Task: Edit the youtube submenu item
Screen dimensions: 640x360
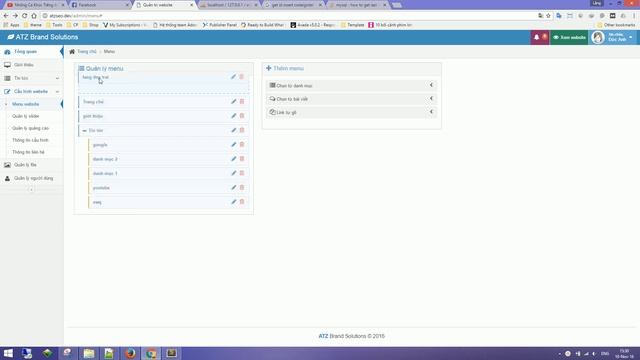Action: coord(233,187)
